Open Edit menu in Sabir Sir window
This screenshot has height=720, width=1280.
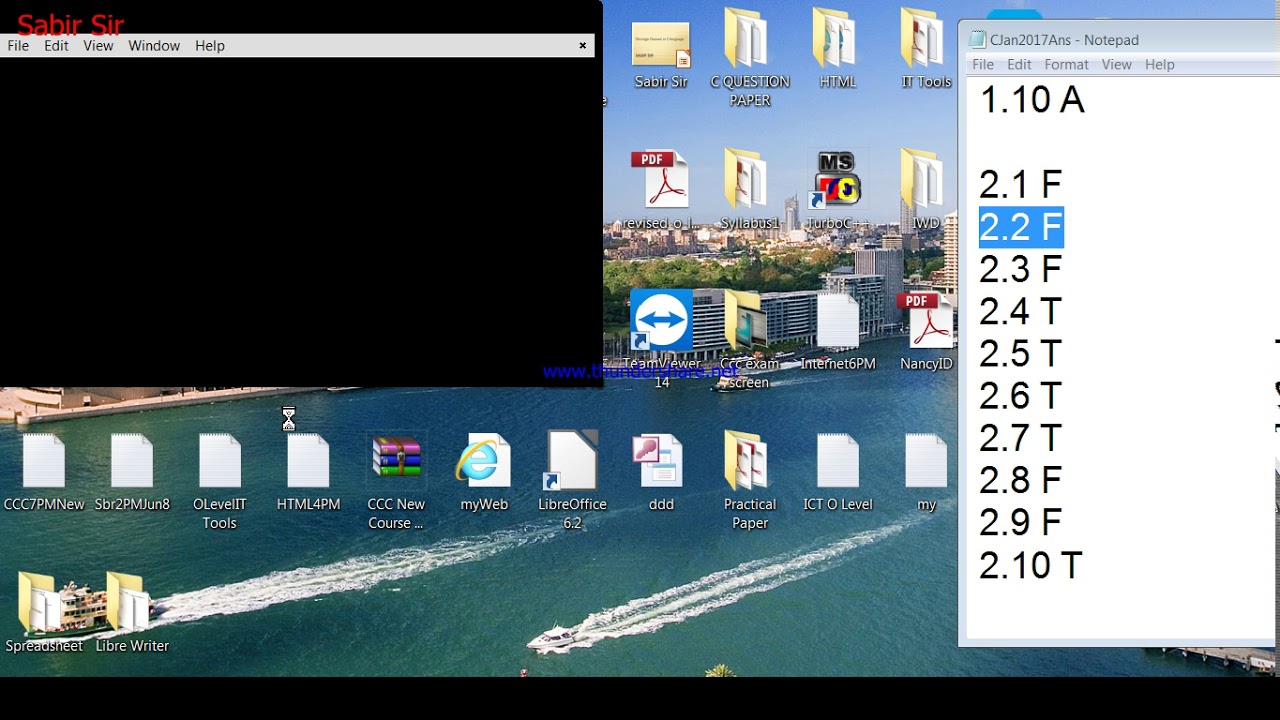56,46
